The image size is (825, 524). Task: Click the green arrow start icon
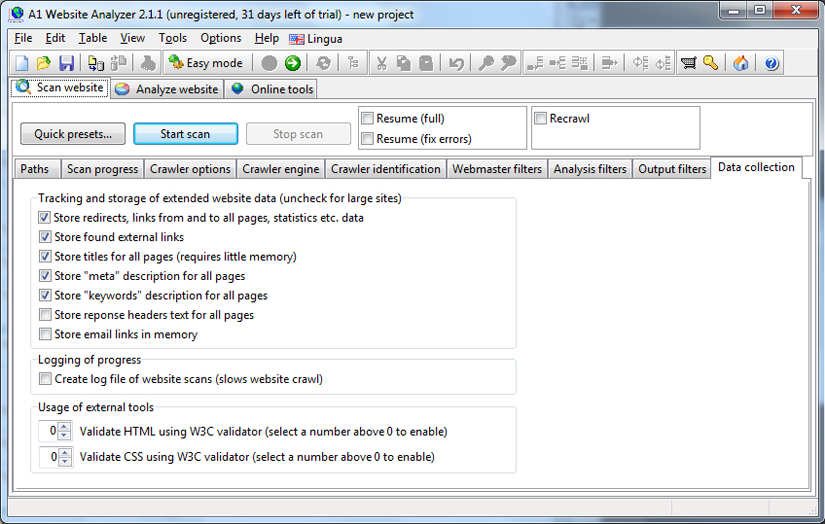point(293,63)
